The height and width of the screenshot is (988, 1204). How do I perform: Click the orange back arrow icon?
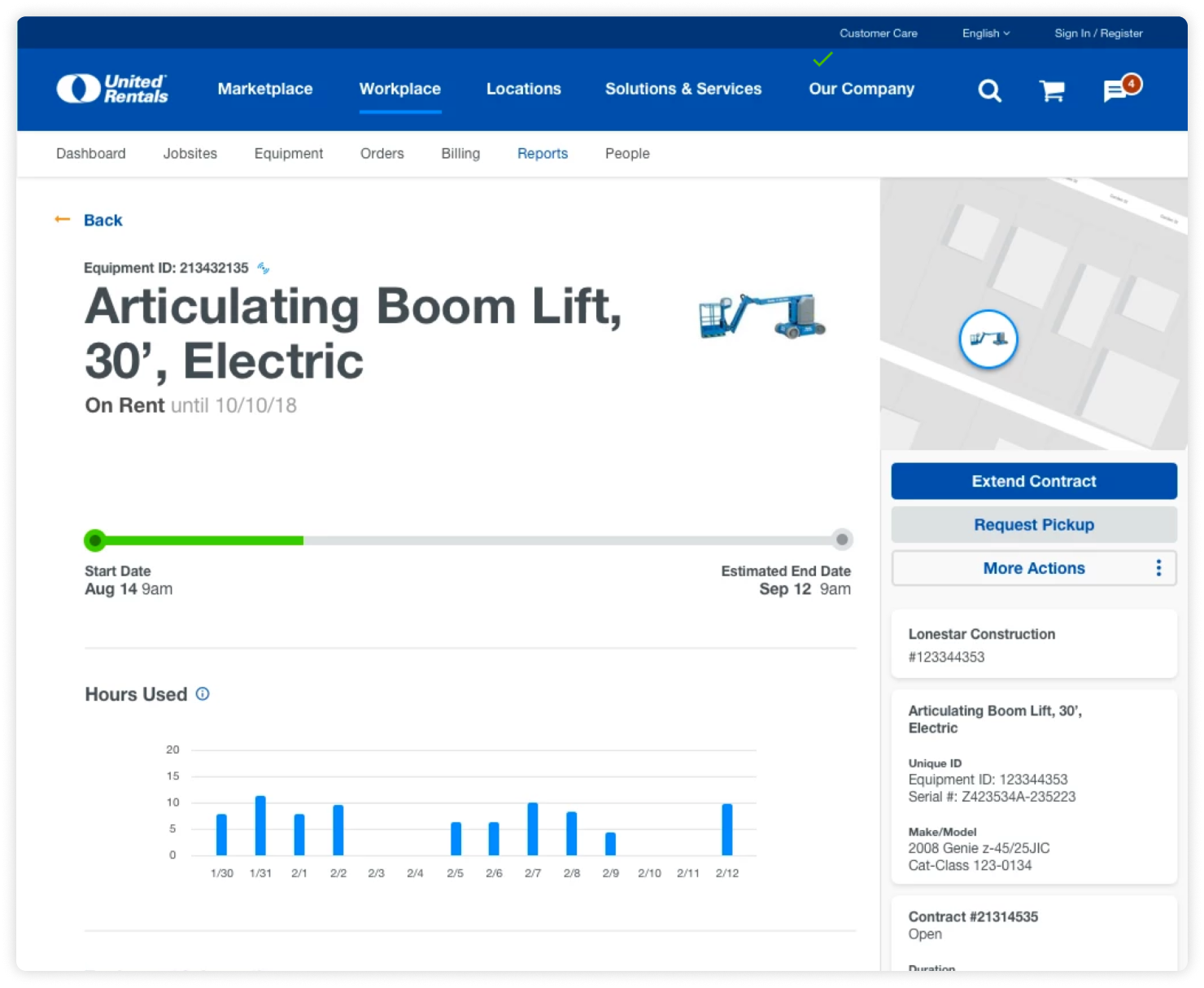pos(63,220)
